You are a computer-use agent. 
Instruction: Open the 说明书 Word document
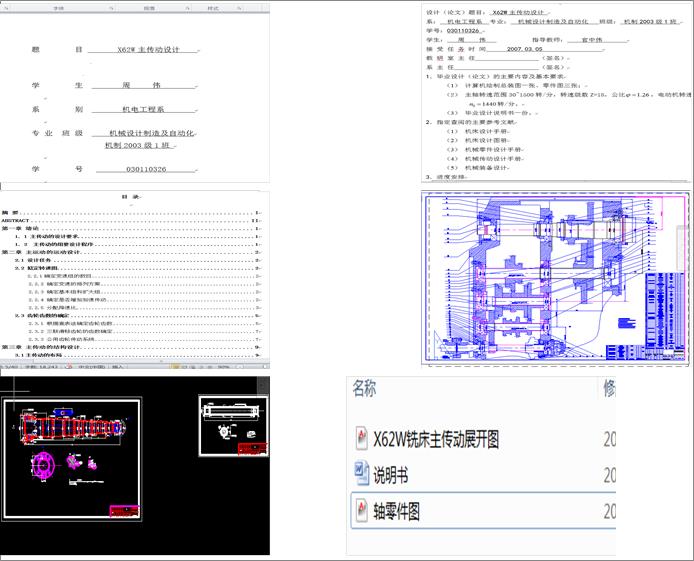391,476
